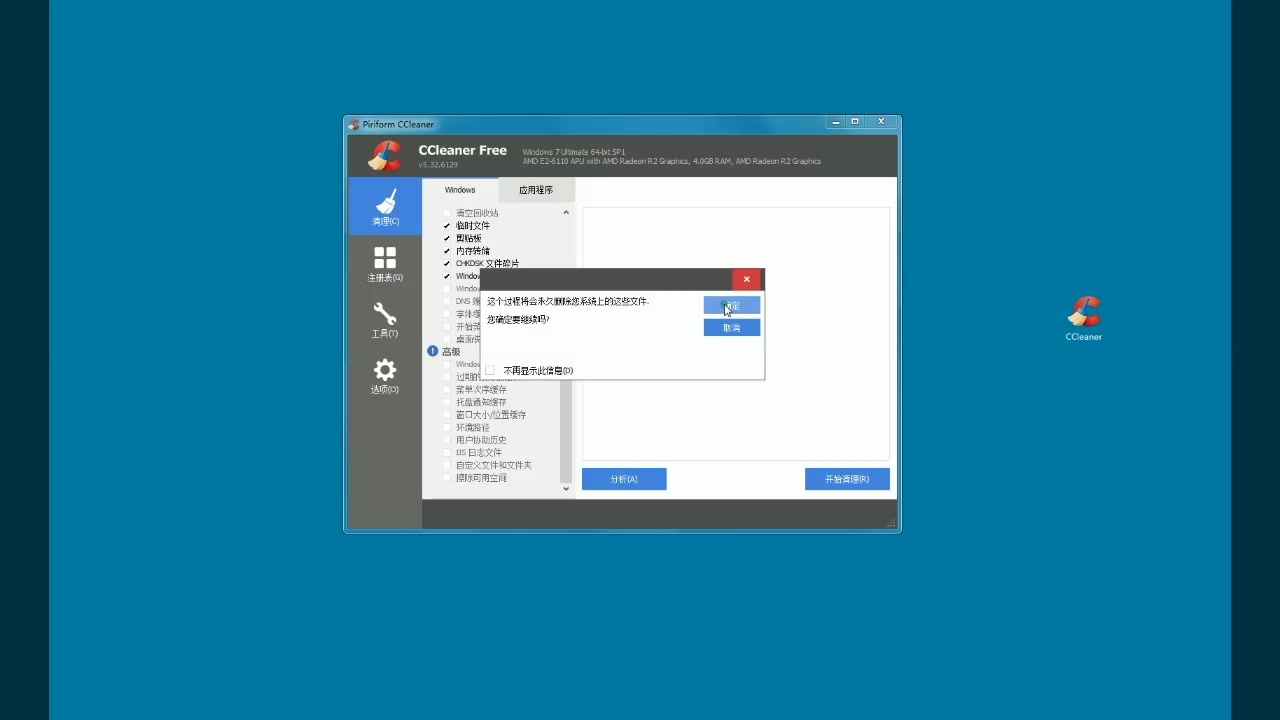Click the 分析(A) analyze button
1280x720 pixels.
pyautogui.click(x=624, y=479)
